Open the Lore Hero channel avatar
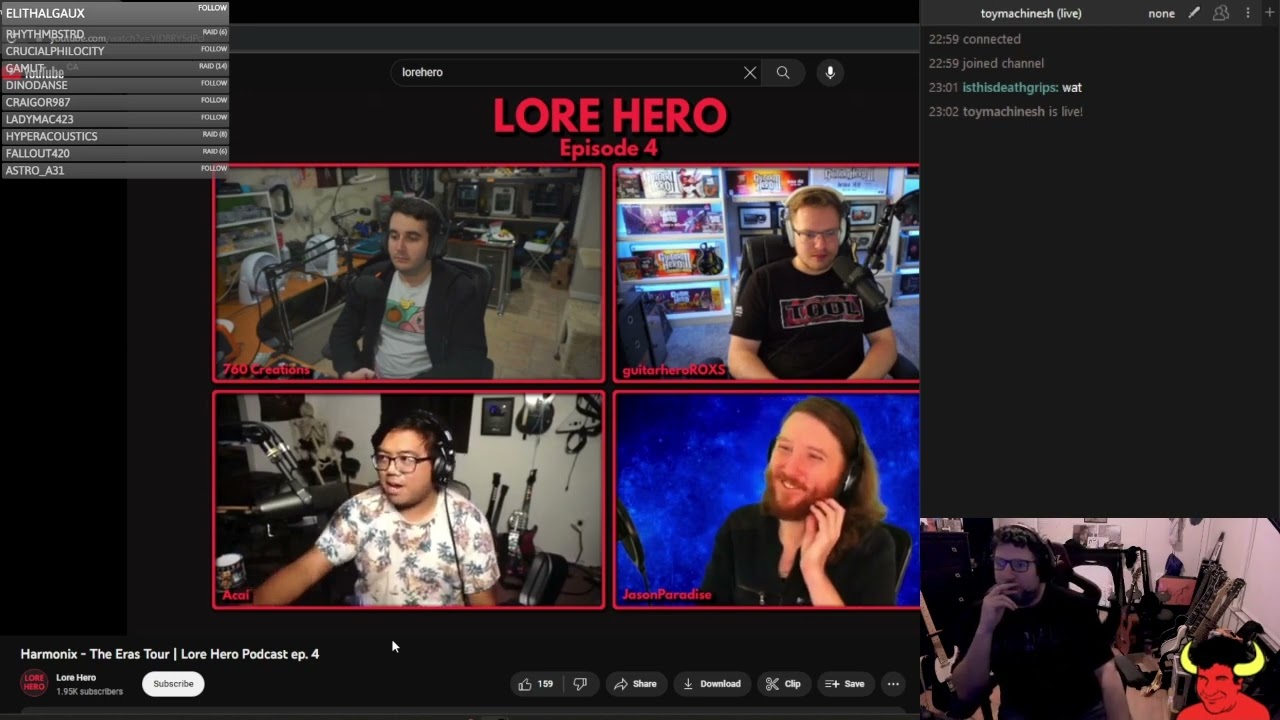The image size is (1280, 720). point(34,684)
